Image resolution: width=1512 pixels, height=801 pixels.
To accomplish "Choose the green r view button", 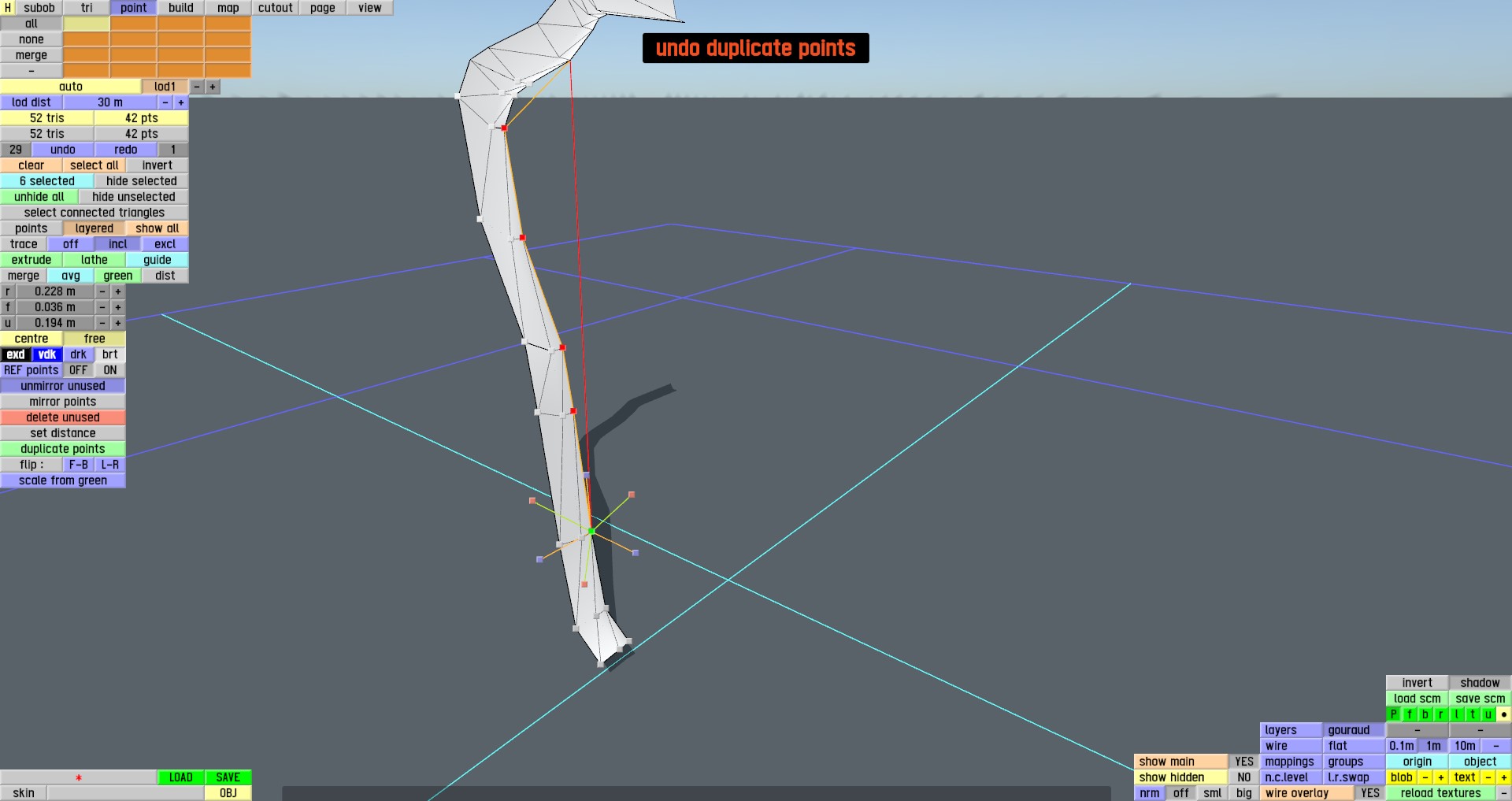I will coord(1441,714).
